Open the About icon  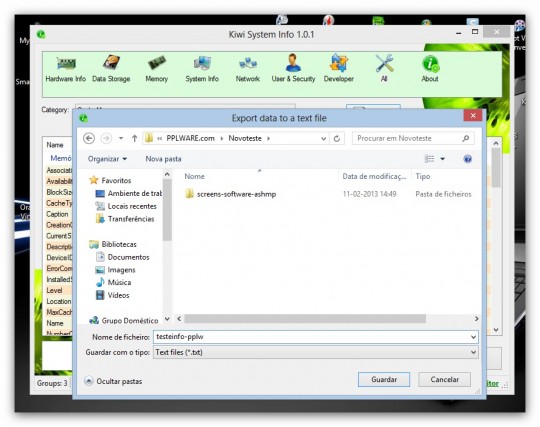[430, 69]
